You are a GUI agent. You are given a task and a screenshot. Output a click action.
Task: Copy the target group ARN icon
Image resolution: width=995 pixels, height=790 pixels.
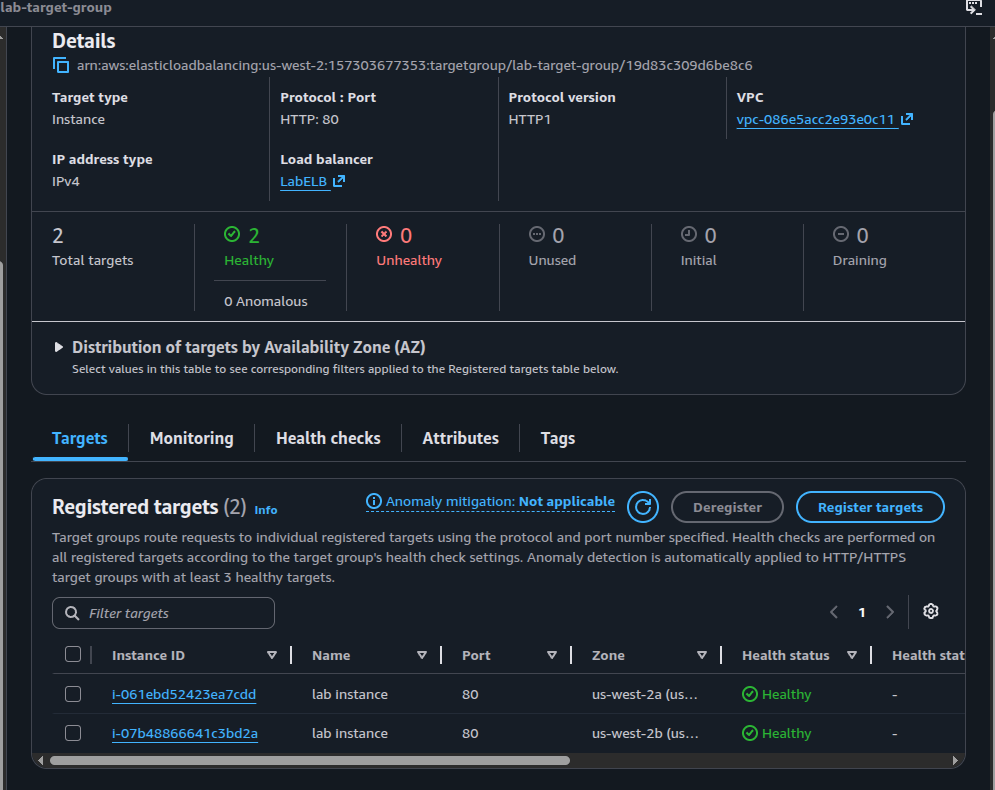pyautogui.click(x=61, y=65)
